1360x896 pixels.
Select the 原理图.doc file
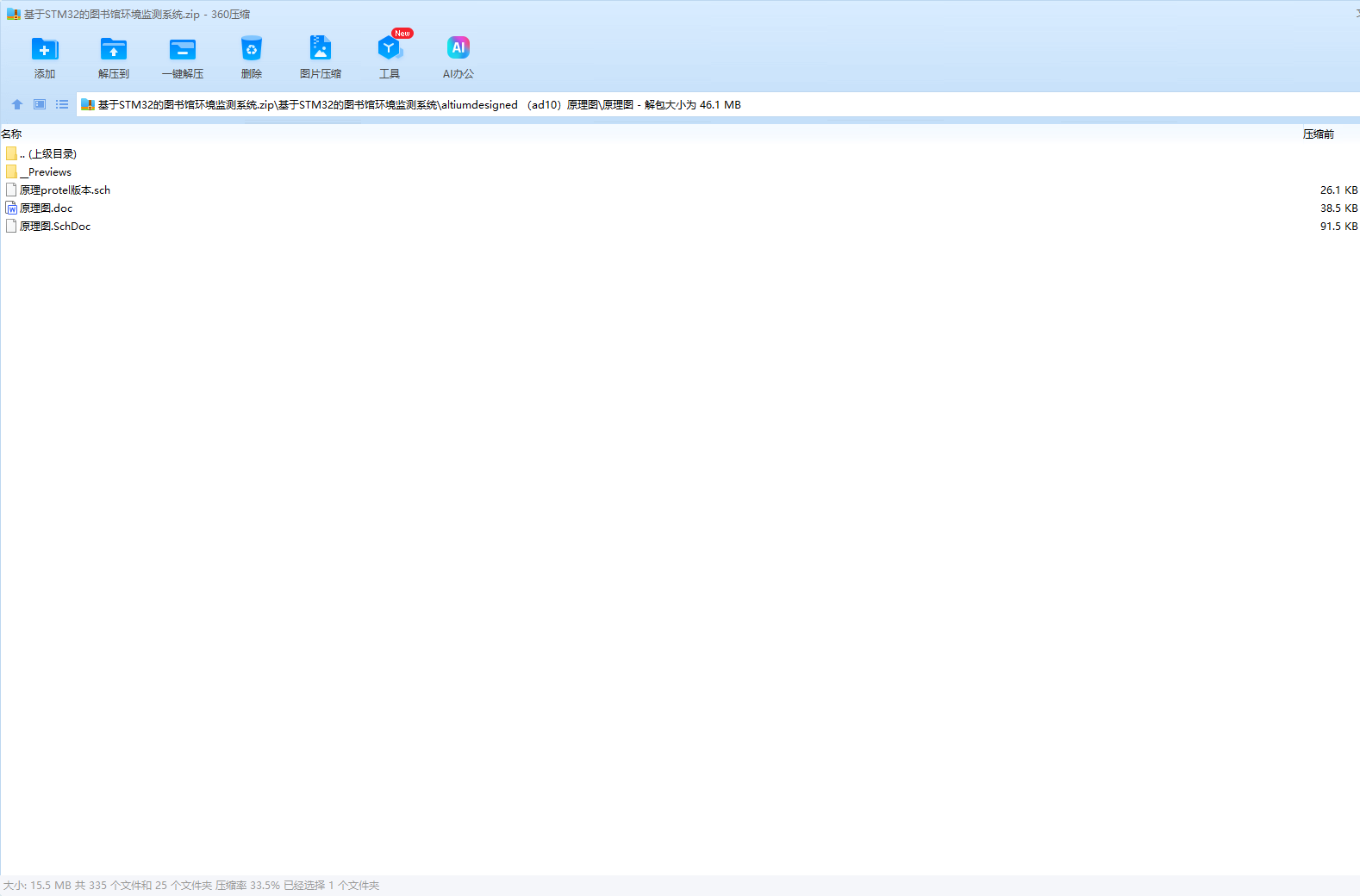[46, 208]
